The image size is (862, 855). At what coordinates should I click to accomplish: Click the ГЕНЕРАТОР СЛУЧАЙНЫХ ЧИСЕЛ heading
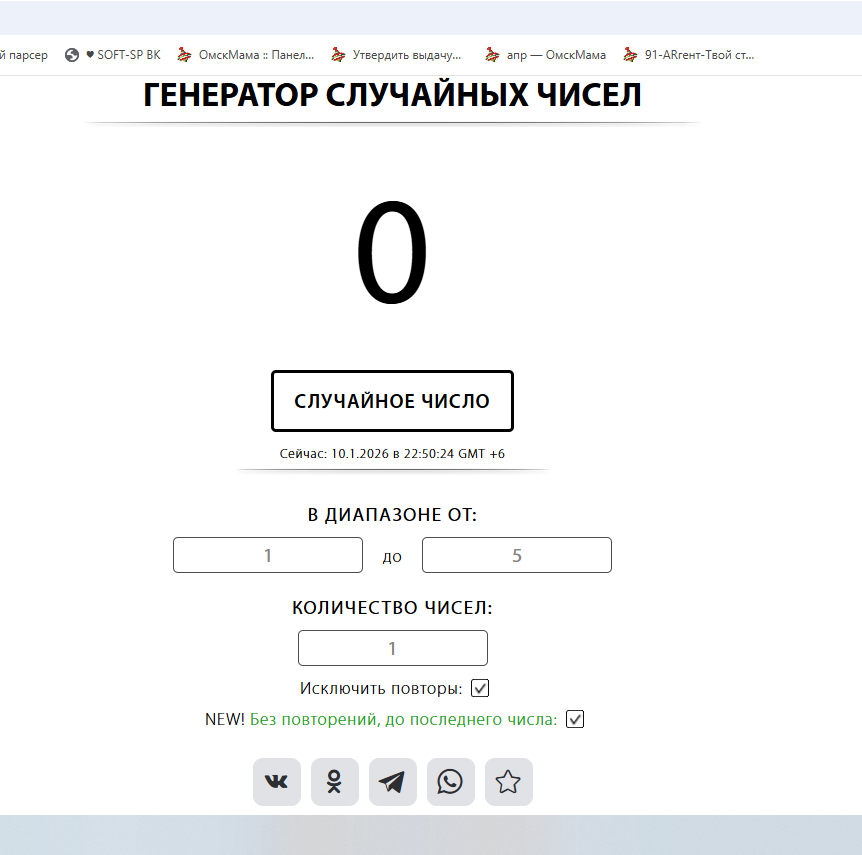[392, 94]
